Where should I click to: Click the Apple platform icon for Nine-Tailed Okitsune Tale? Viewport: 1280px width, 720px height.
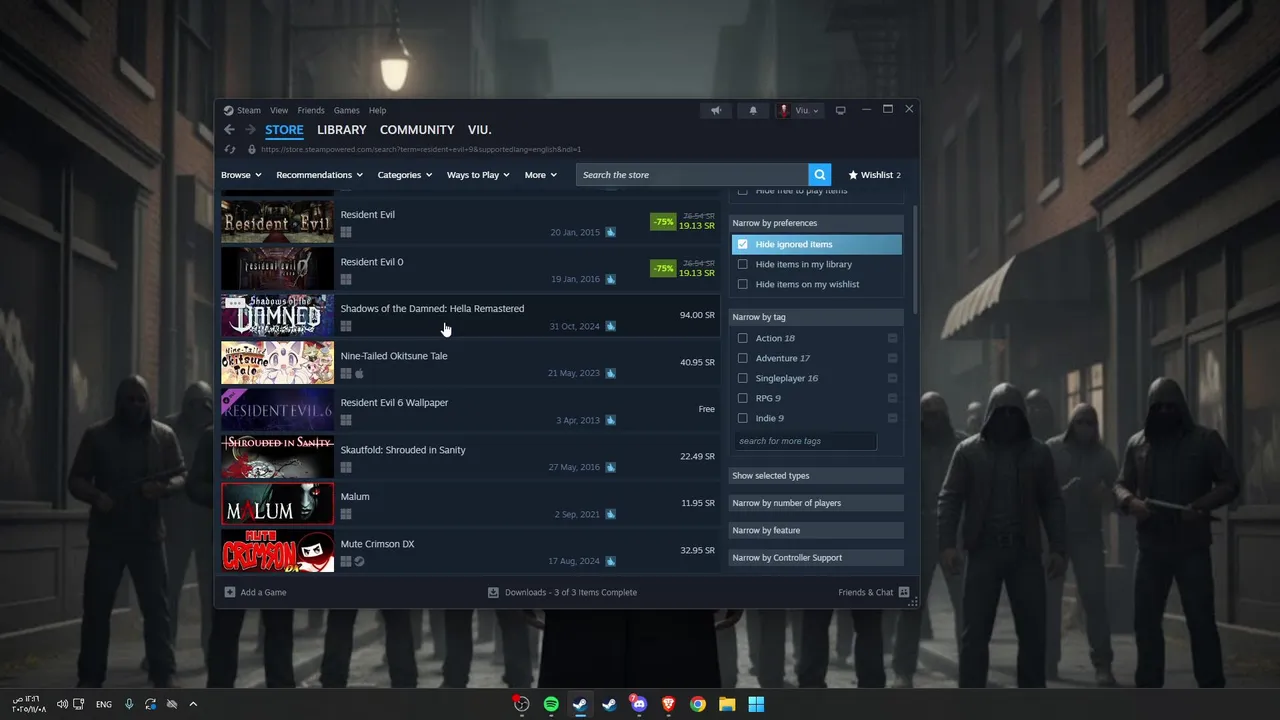point(359,373)
